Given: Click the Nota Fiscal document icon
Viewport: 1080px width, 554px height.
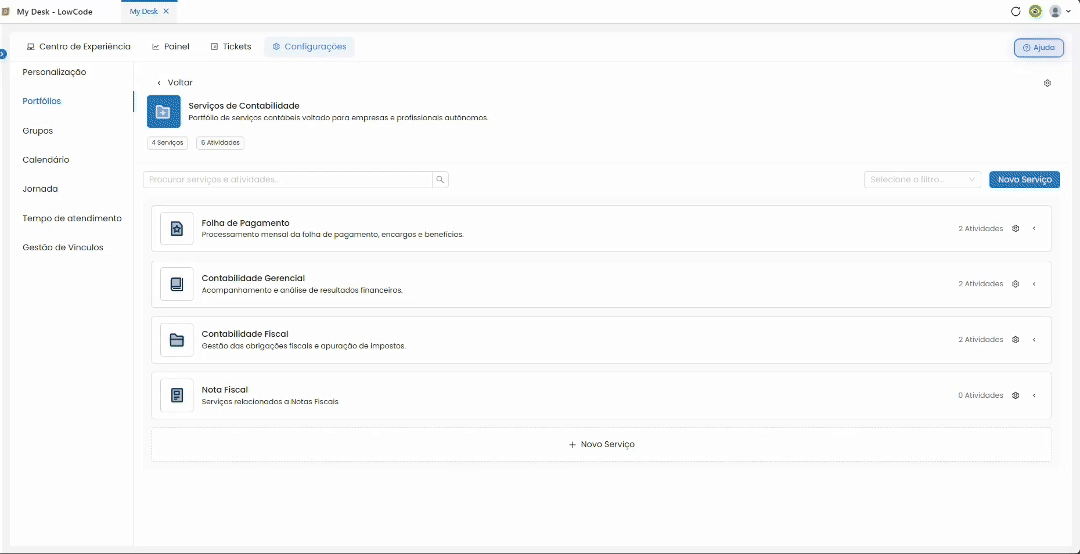Looking at the screenshot, I should [177, 396].
